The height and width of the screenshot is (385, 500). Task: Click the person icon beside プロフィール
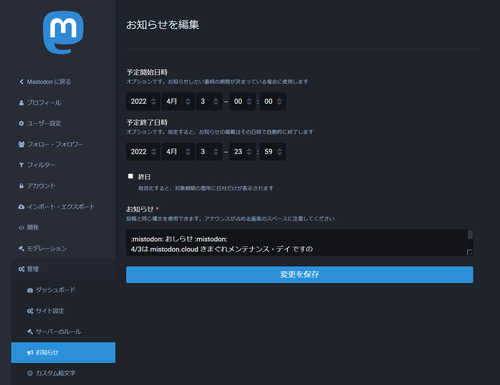21,103
